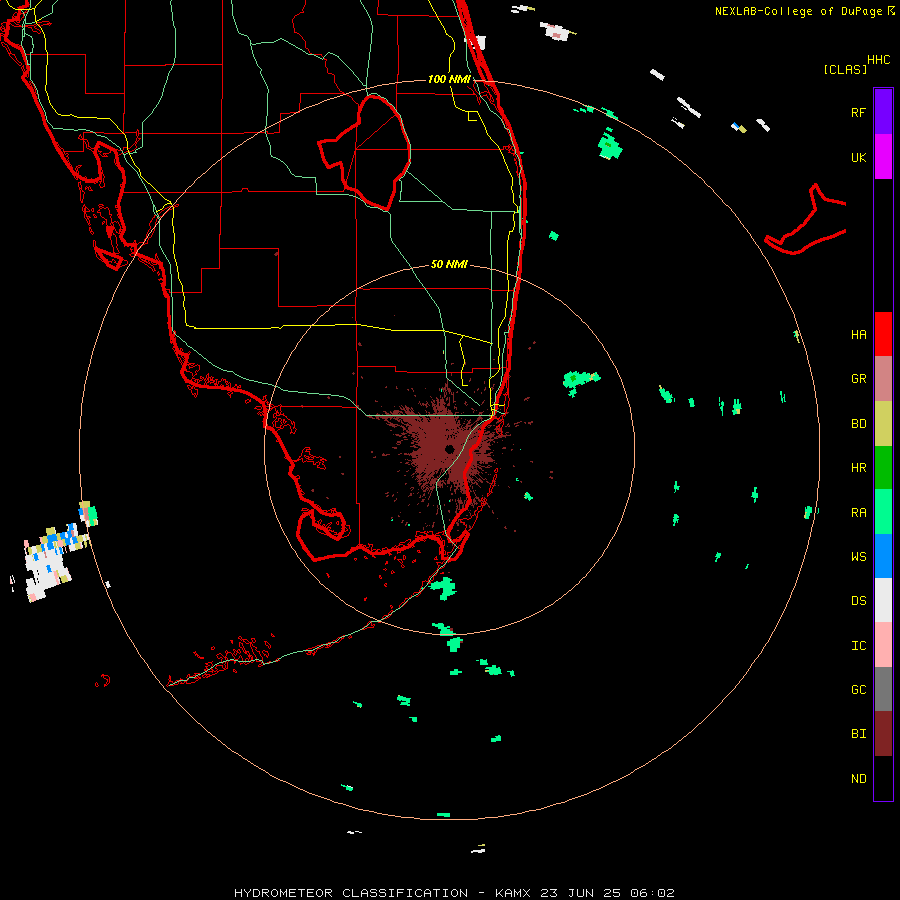Viewport: 900px width, 900px height.
Task: Click the brown biological echo cluster around radar
Action: click(448, 448)
